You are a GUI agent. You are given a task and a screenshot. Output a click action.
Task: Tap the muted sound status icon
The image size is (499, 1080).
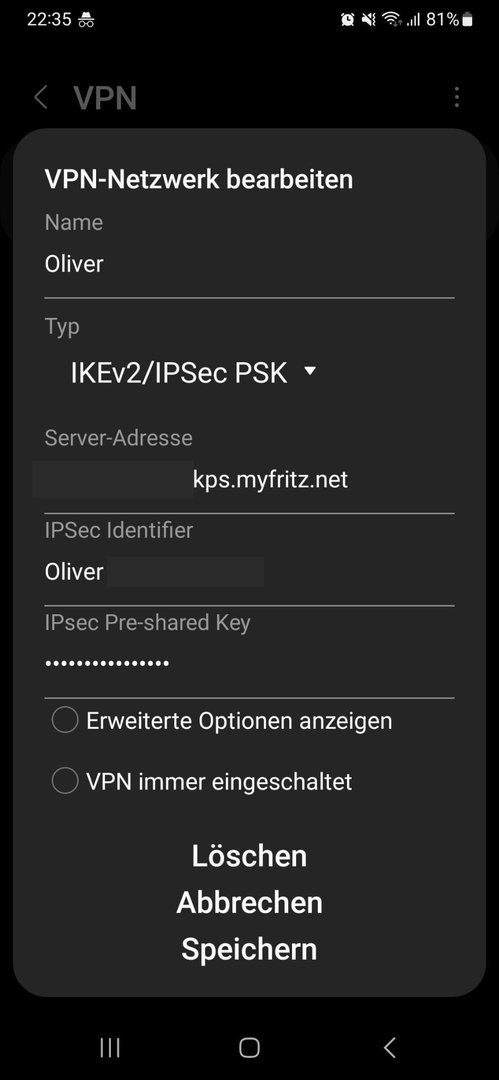(x=369, y=20)
